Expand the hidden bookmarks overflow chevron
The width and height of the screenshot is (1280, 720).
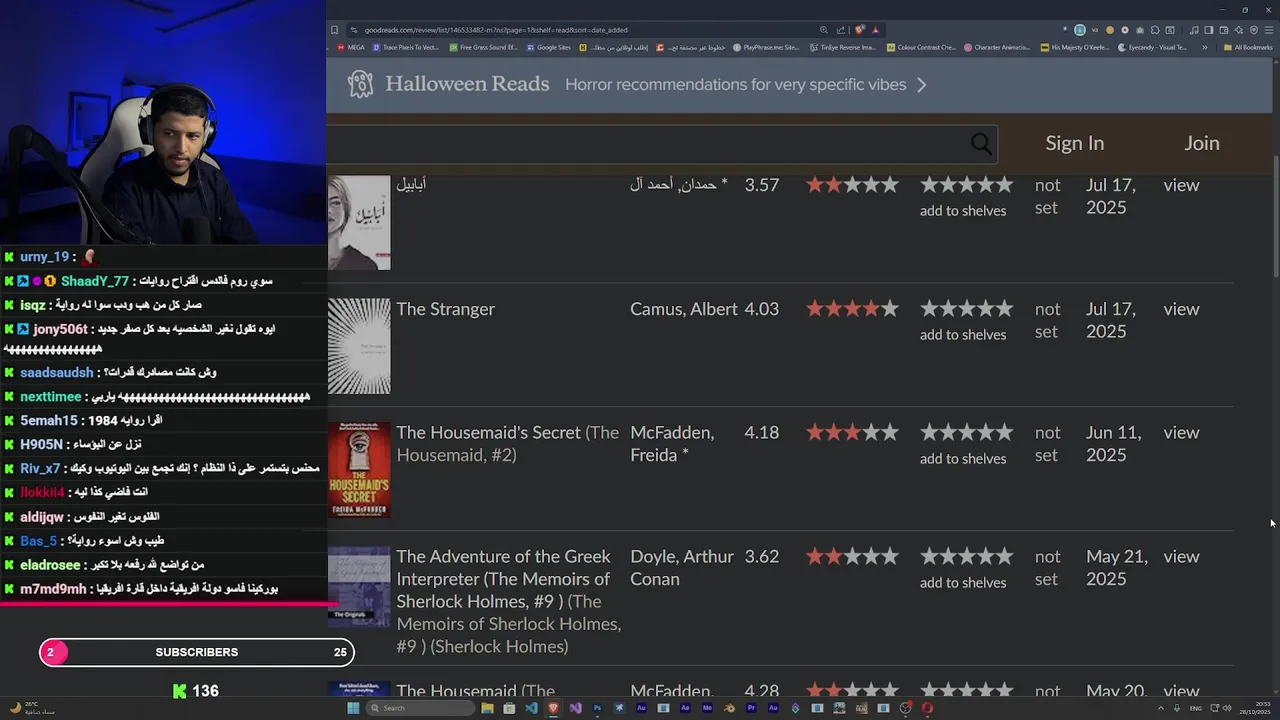tap(1205, 47)
